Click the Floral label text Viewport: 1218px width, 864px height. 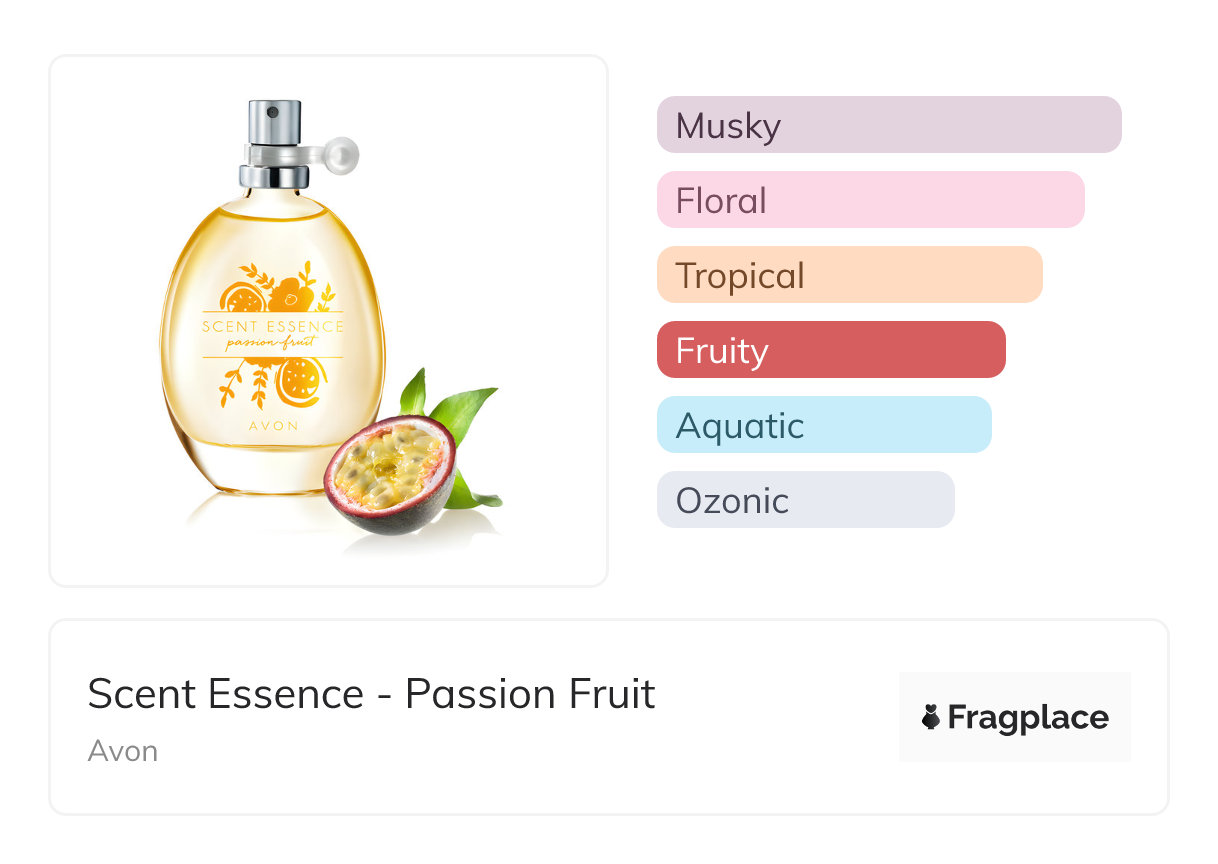[721, 201]
